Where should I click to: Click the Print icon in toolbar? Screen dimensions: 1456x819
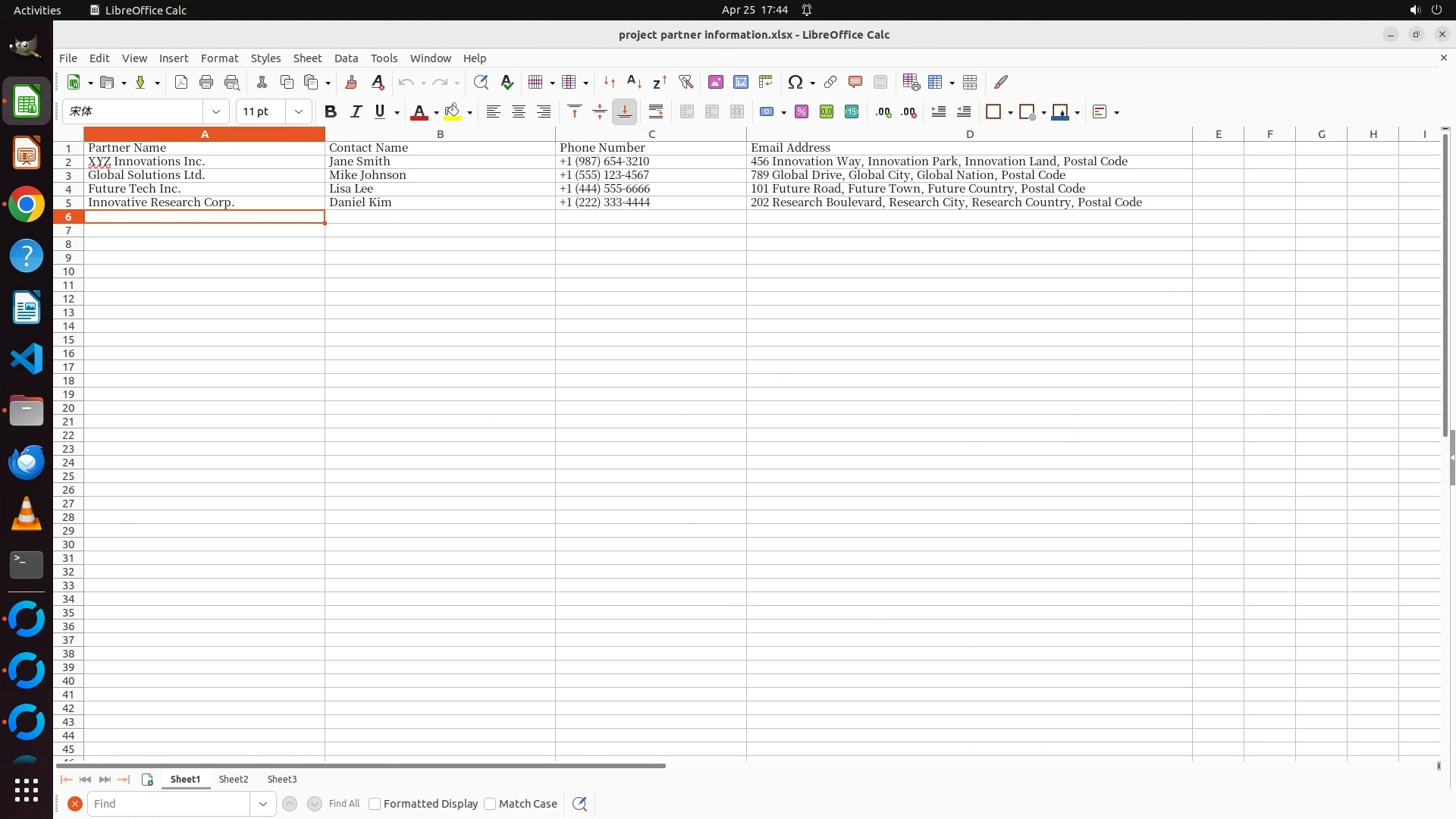pyautogui.click(x=206, y=83)
